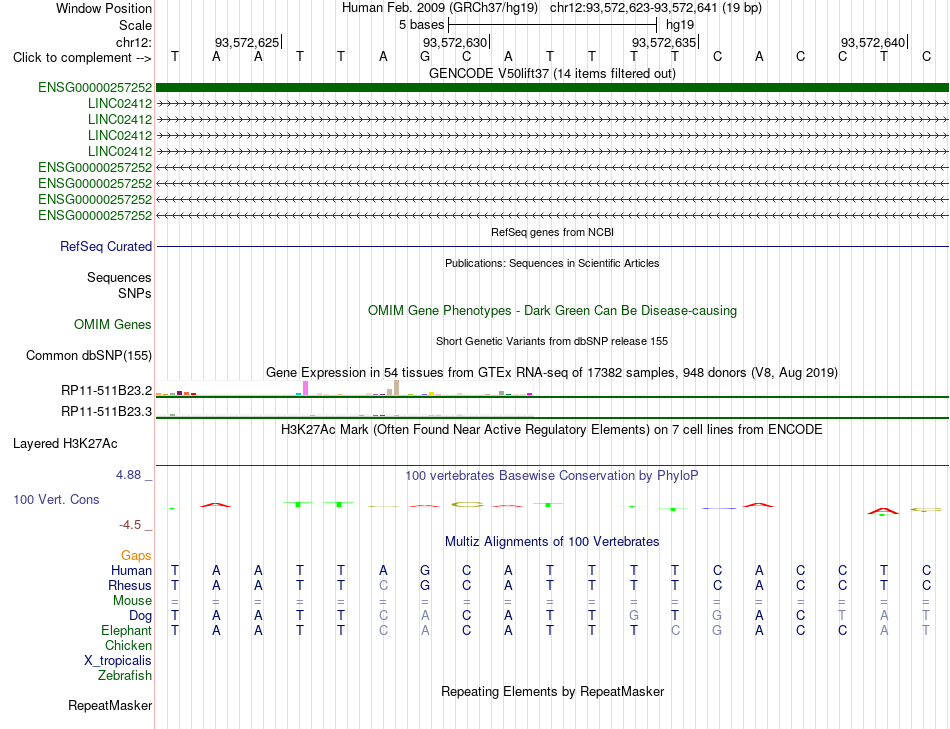950x729 pixels.
Task: Click the "100 Vert. Cons" track label
Action: (56, 499)
